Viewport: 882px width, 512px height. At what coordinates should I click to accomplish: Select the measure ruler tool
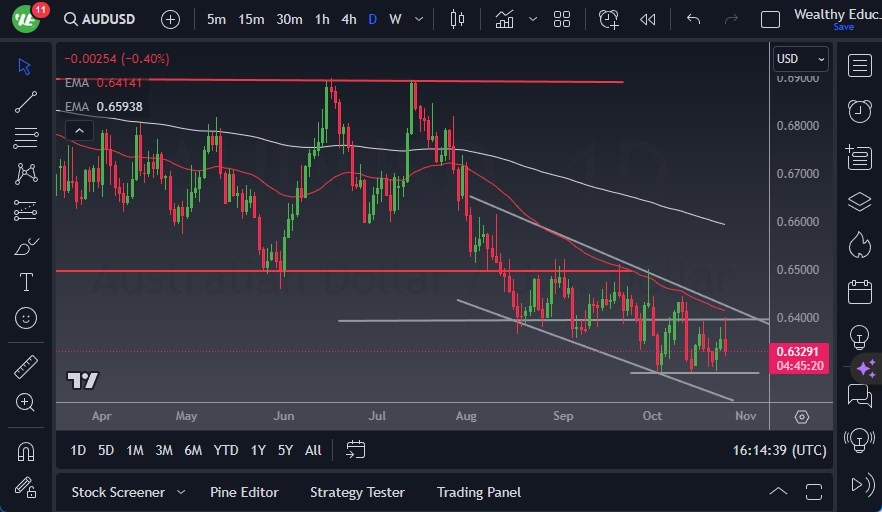(x=26, y=366)
